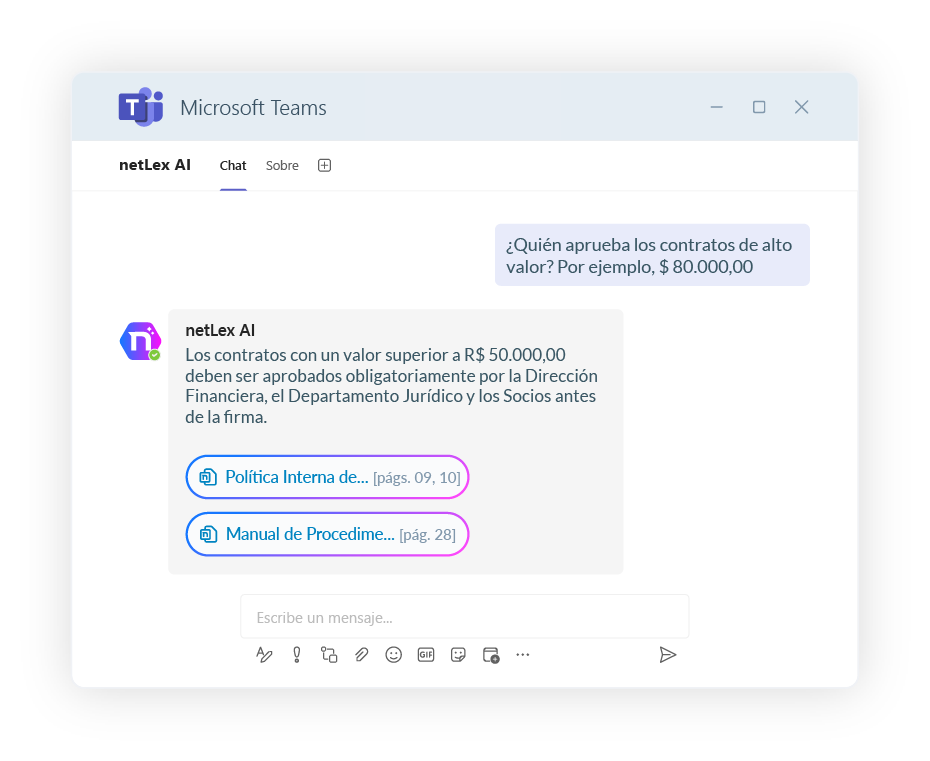930x761 pixels.
Task: Click the reply text about R$ 50.000,00 approval
Action: pos(391,386)
